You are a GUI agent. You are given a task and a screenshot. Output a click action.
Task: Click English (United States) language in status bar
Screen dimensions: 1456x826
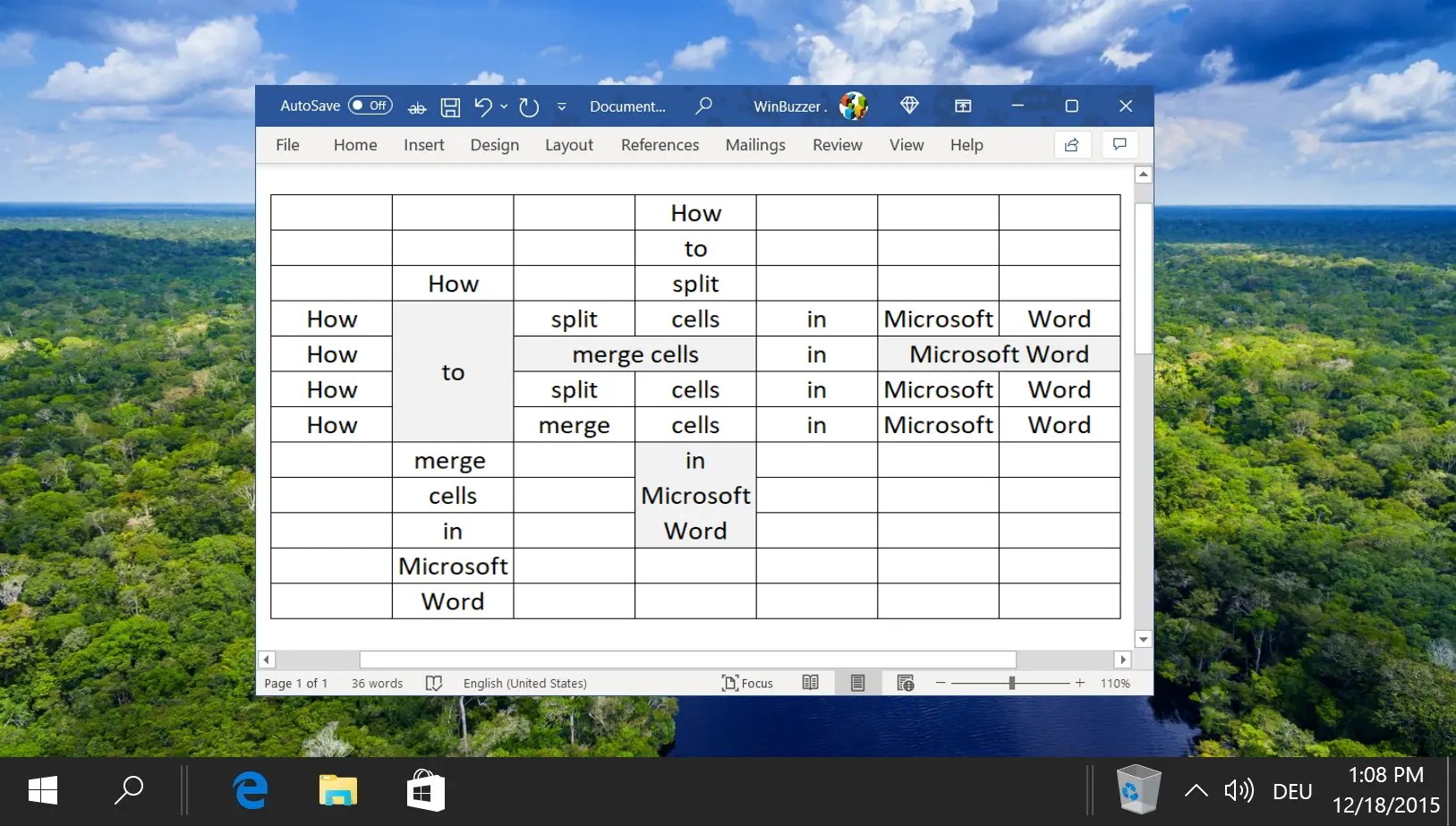pyautogui.click(x=524, y=683)
